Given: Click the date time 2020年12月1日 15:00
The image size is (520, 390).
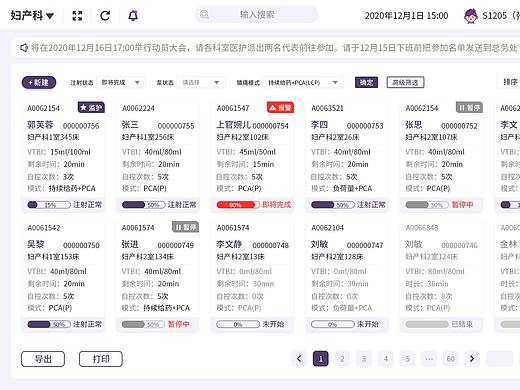Looking at the screenshot, I should [406, 16].
